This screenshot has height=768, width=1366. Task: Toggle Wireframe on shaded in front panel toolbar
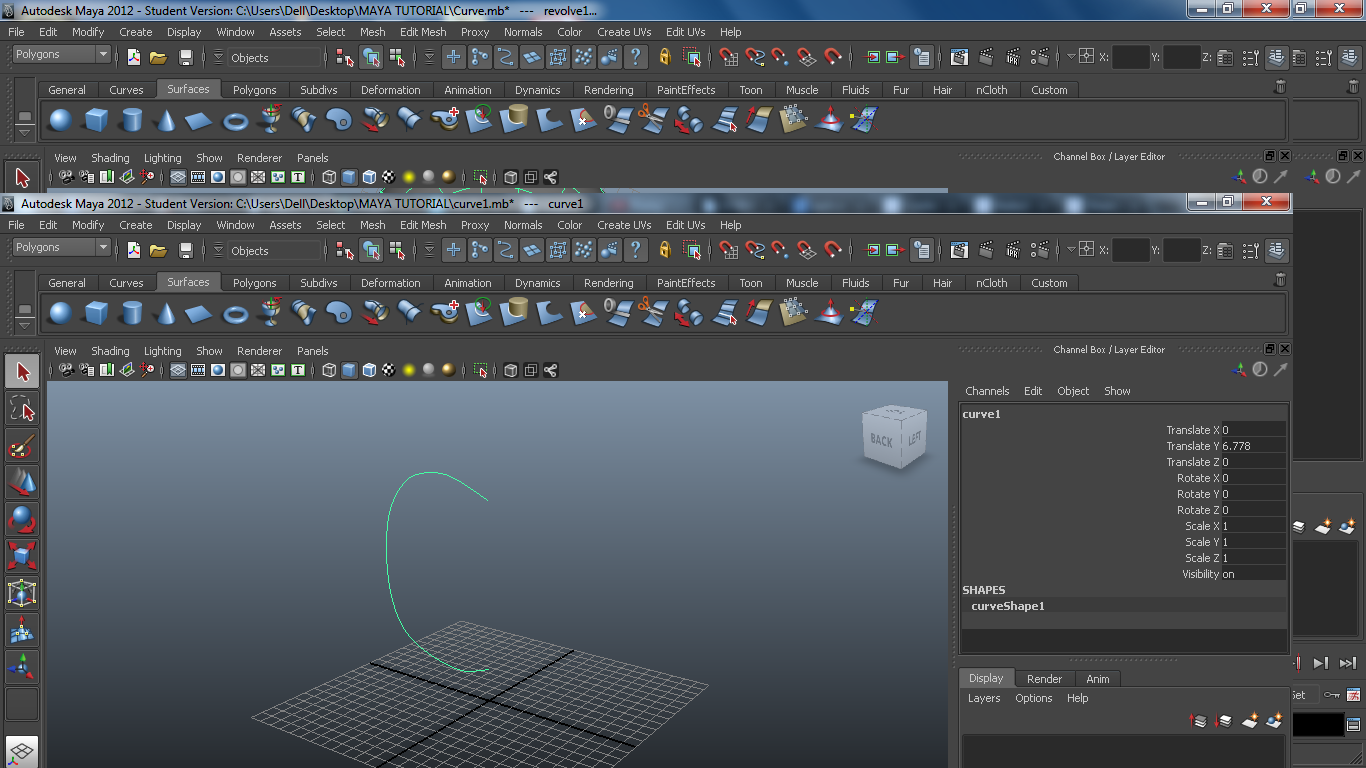coord(369,370)
